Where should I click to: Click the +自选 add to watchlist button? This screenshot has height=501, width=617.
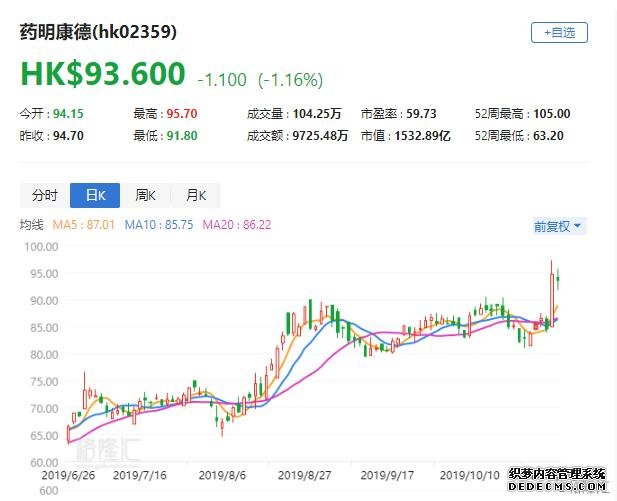coord(558,32)
